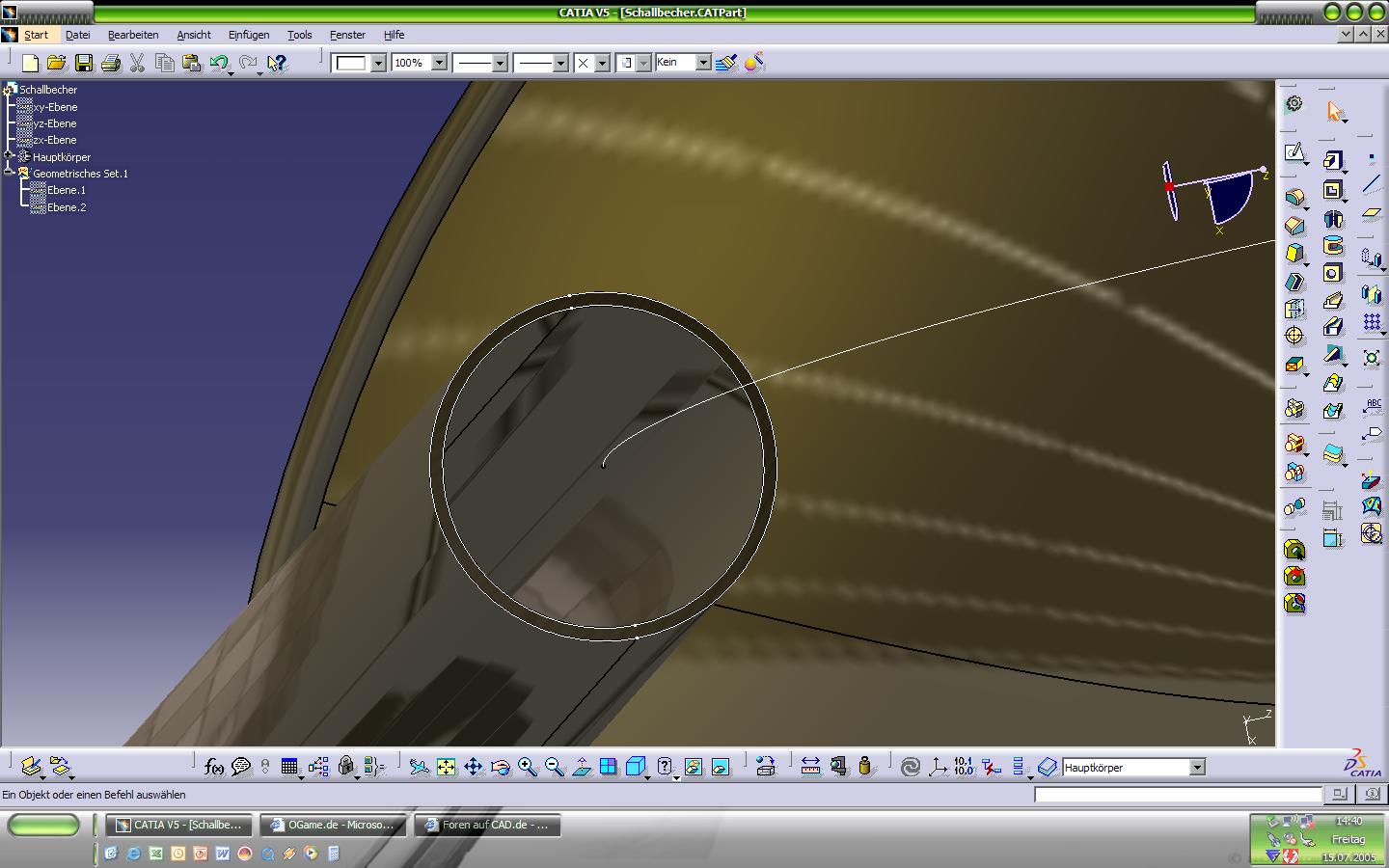Click the Sketcher tool icon
The width and height of the screenshot is (1389, 868).
point(1294,153)
